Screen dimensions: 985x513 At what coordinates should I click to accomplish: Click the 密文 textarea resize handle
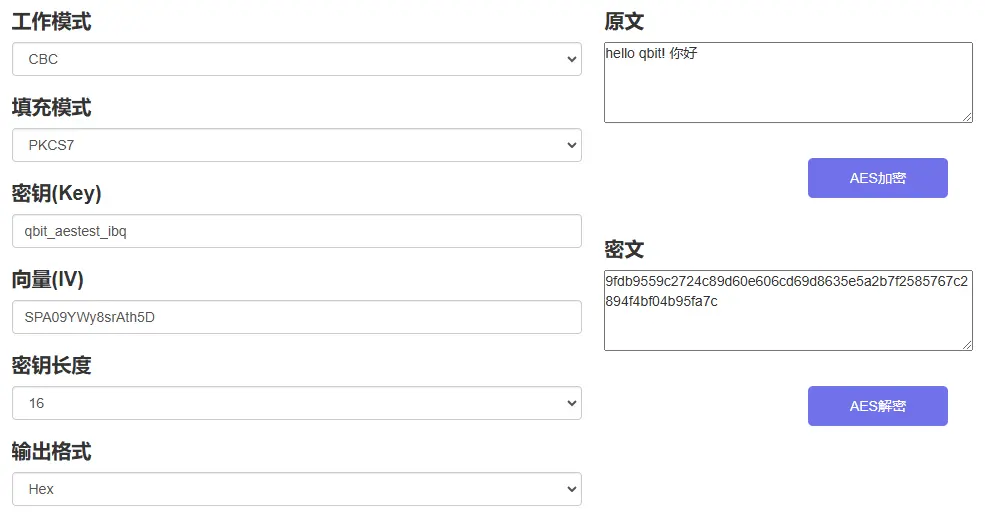pos(967,345)
